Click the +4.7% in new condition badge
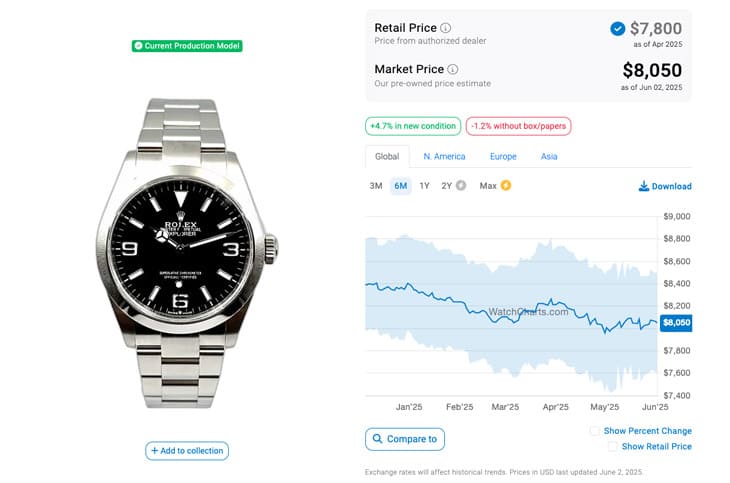This screenshot has width=730, height=483. pyautogui.click(x=413, y=126)
